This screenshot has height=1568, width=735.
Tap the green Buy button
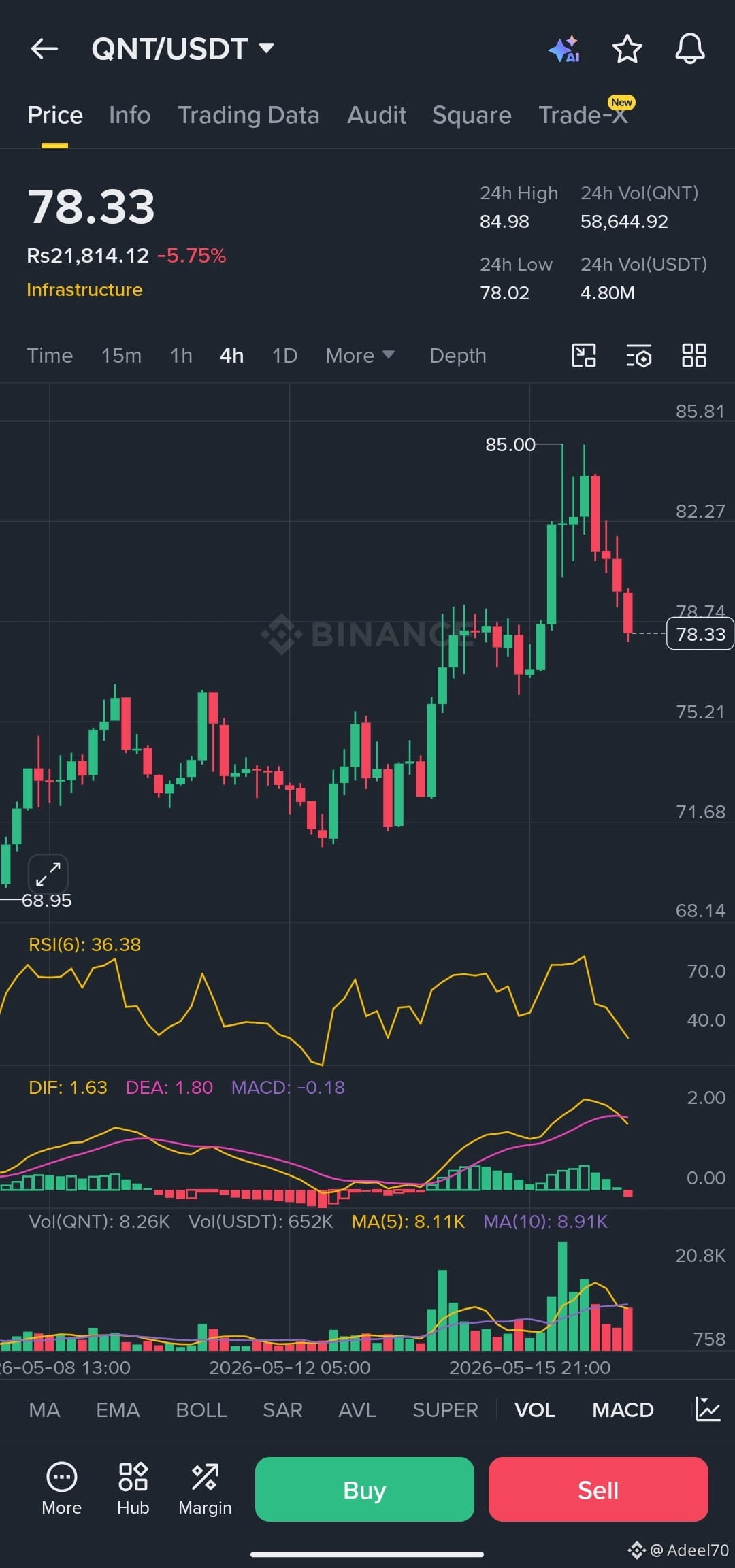pyautogui.click(x=365, y=1489)
